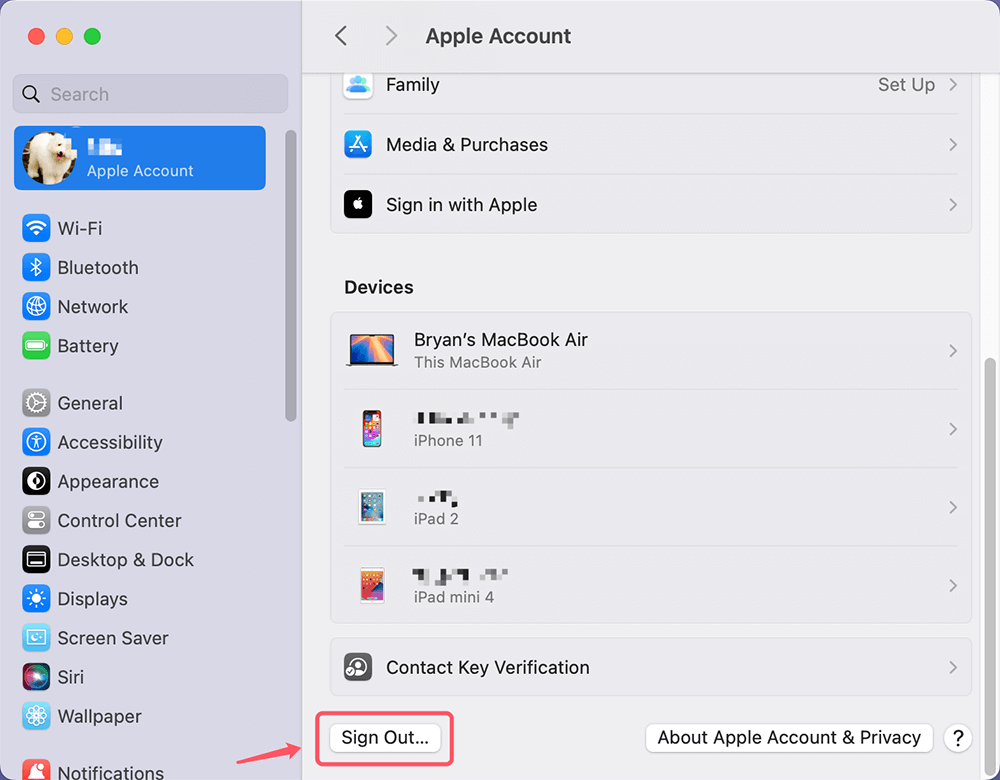1000x780 pixels.
Task: Open Media & Purchases details
Action: 650,144
